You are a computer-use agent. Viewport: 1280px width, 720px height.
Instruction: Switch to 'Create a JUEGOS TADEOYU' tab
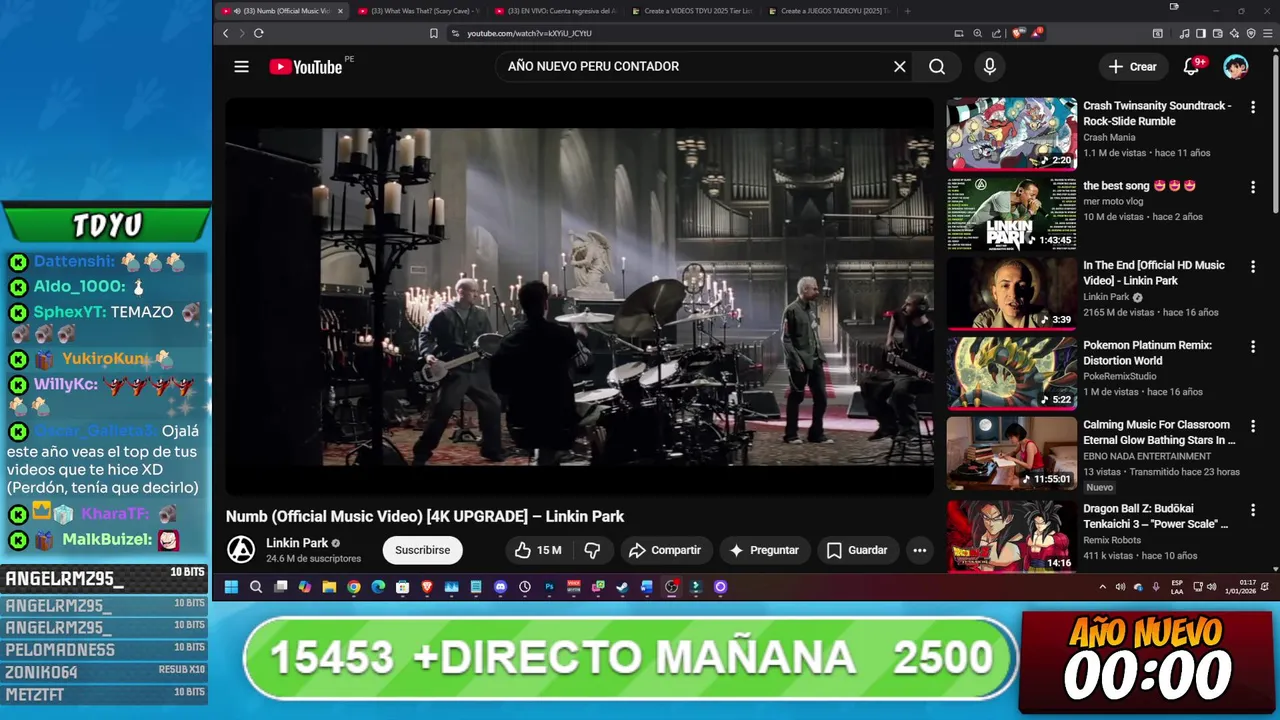tap(828, 11)
